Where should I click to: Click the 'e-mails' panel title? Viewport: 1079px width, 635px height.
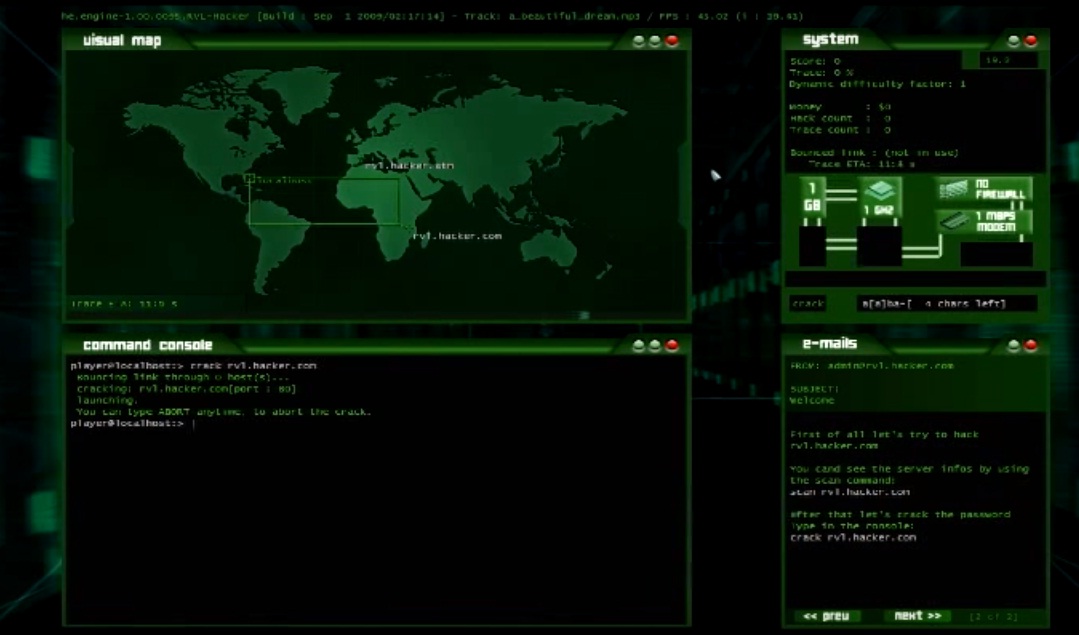pyautogui.click(x=830, y=343)
